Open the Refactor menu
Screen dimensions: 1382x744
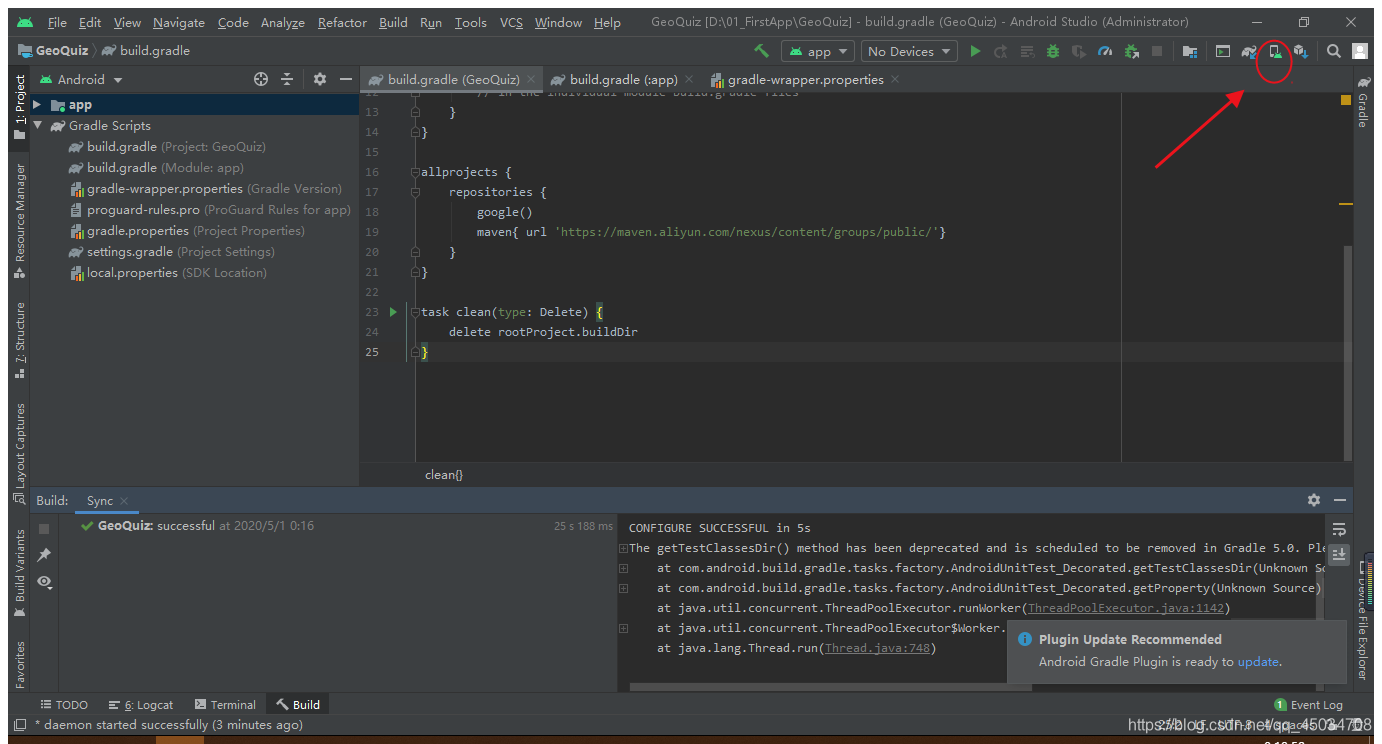tap(342, 21)
